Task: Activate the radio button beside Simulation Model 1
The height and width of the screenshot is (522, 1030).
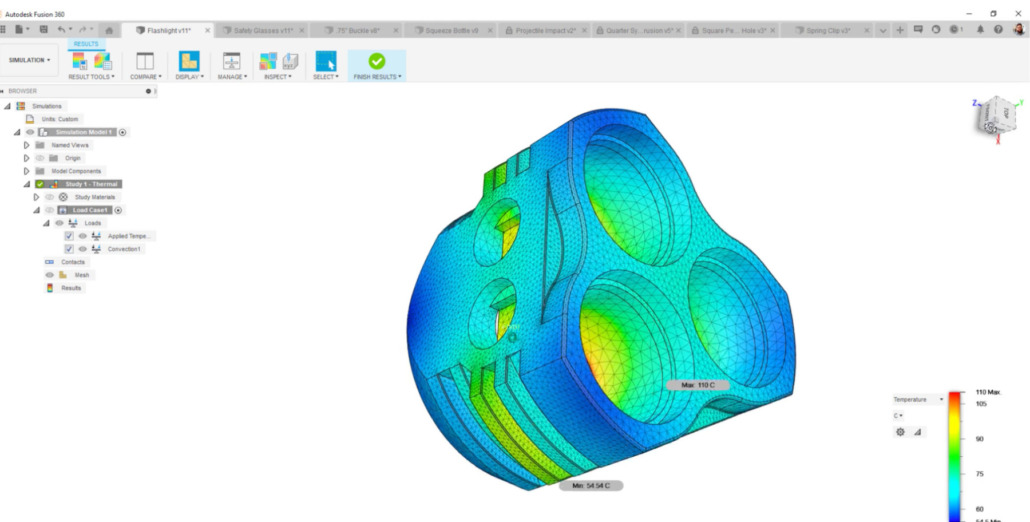Action: (x=123, y=132)
